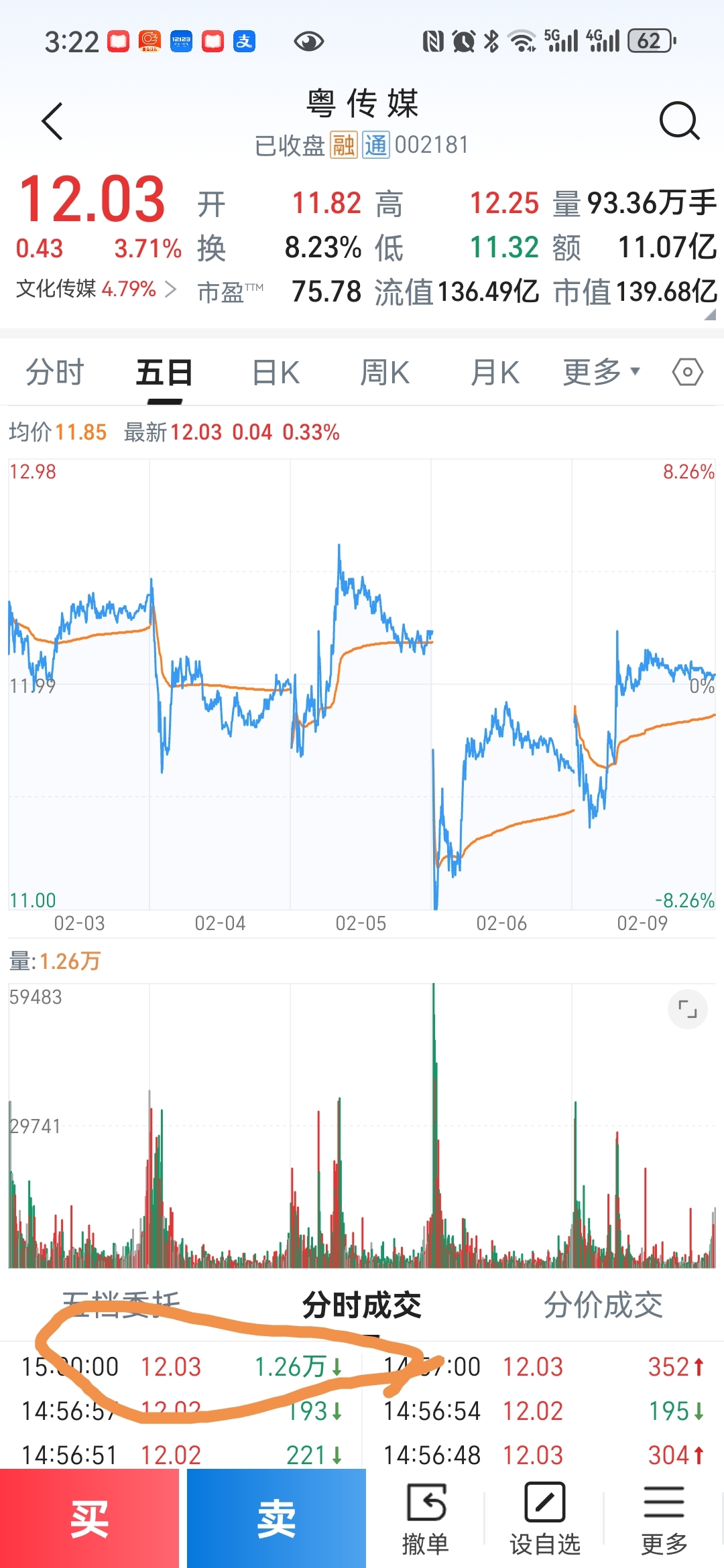
Task: Expand quote details corner triangle
Action: (x=709, y=314)
